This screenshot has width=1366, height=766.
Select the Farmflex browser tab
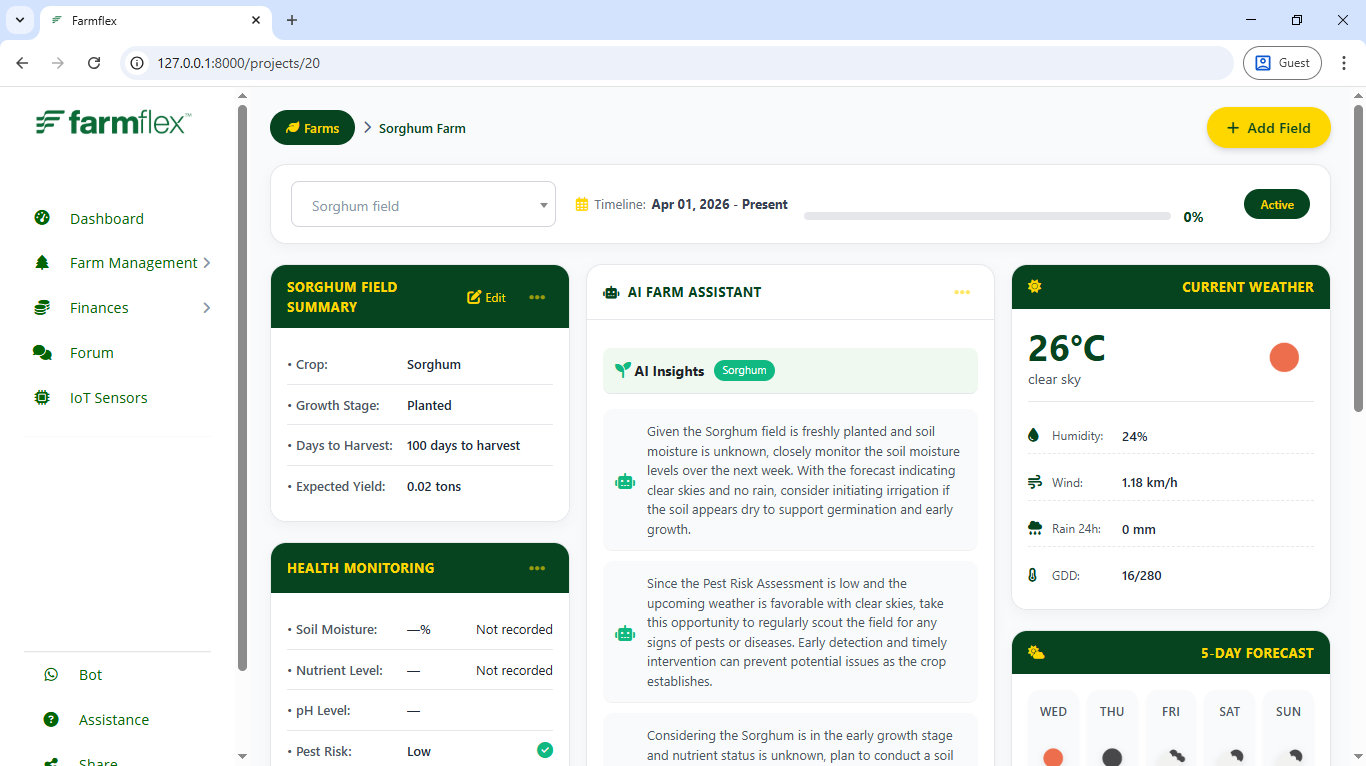point(155,20)
